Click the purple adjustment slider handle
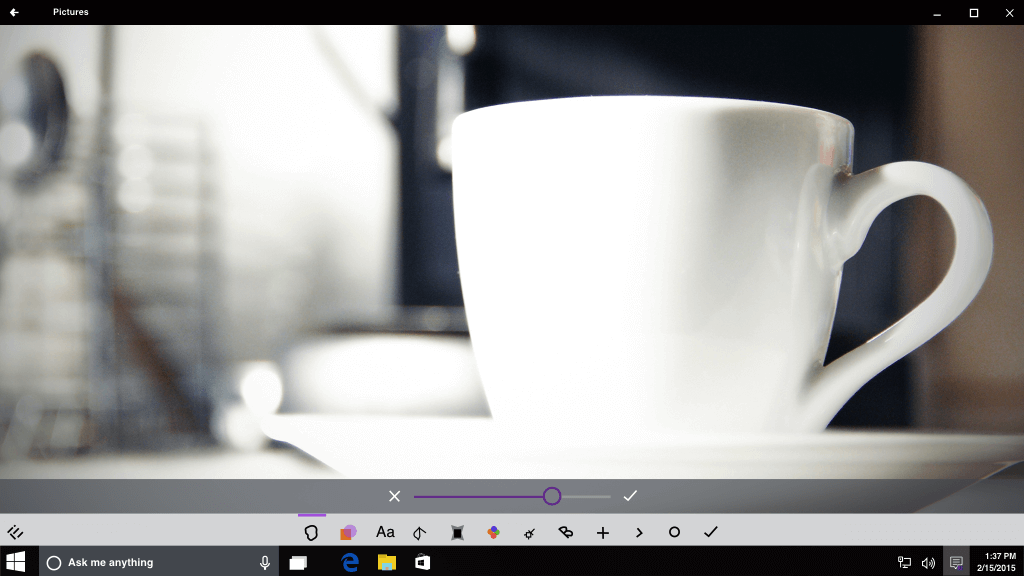The image size is (1024, 576). (x=552, y=496)
